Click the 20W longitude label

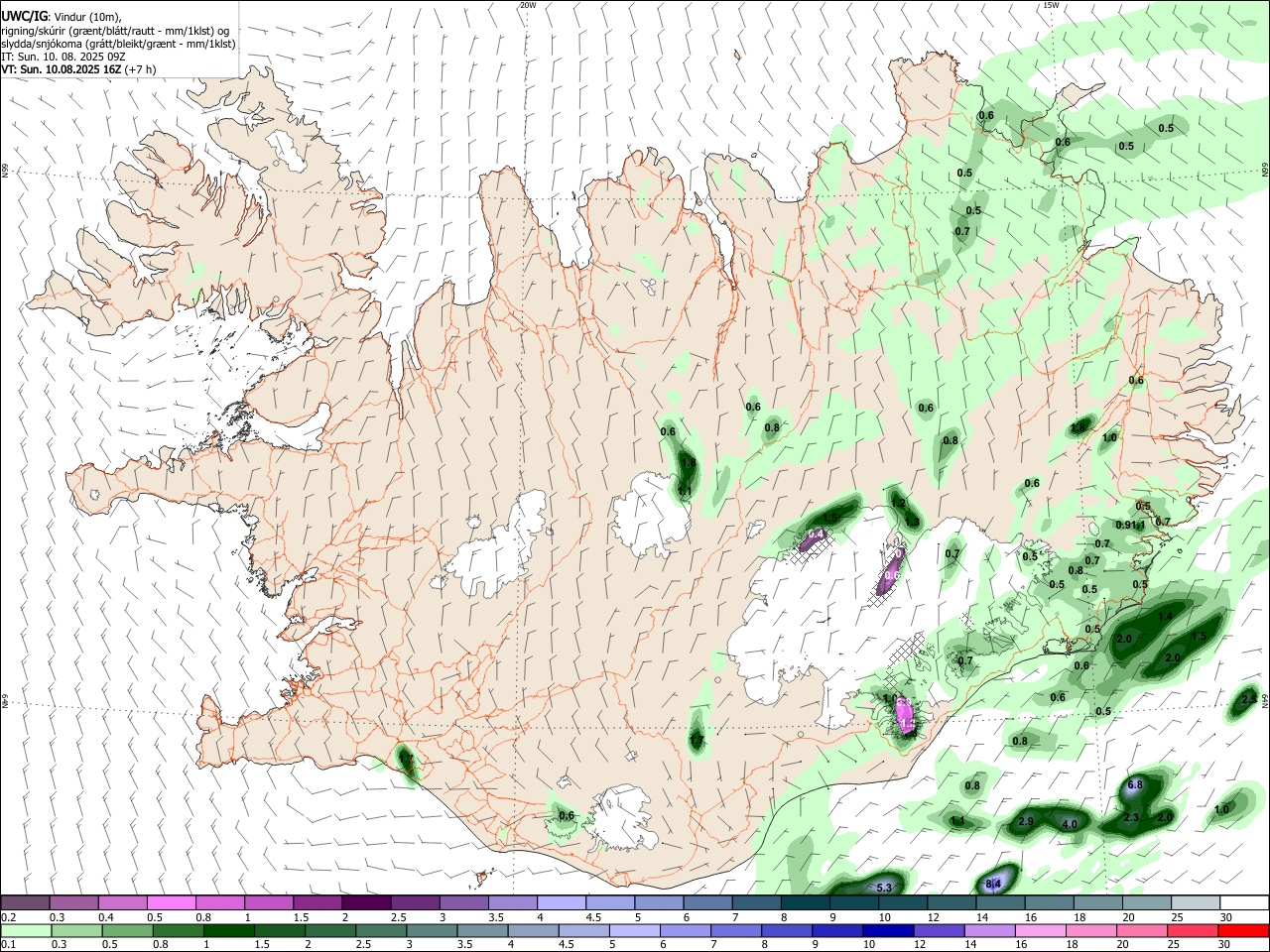point(528,5)
